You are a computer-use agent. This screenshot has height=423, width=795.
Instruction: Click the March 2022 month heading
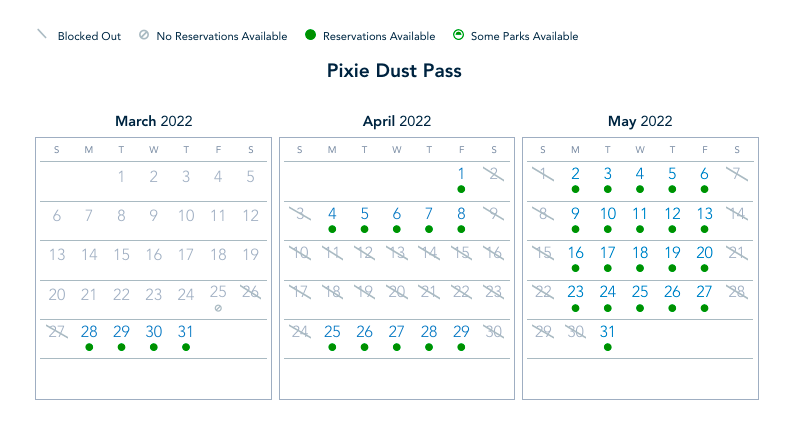click(153, 121)
